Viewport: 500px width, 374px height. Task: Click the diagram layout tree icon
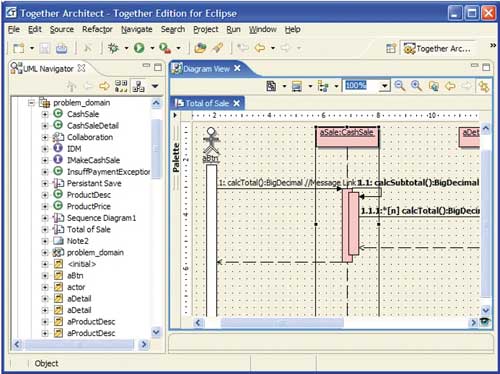[323, 86]
